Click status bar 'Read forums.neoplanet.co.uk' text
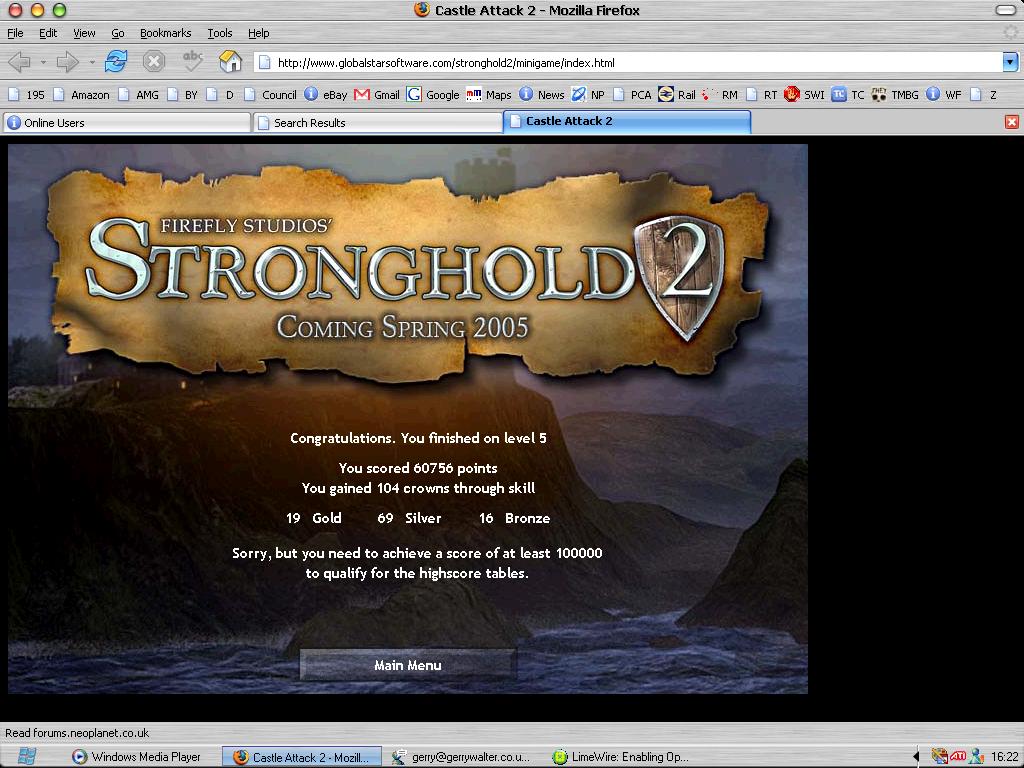 (x=77, y=733)
